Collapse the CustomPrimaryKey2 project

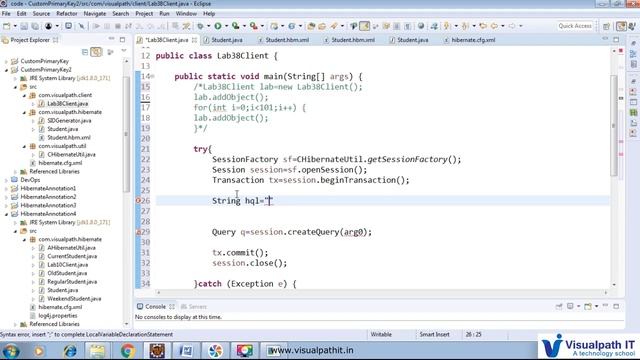[x=6, y=70]
